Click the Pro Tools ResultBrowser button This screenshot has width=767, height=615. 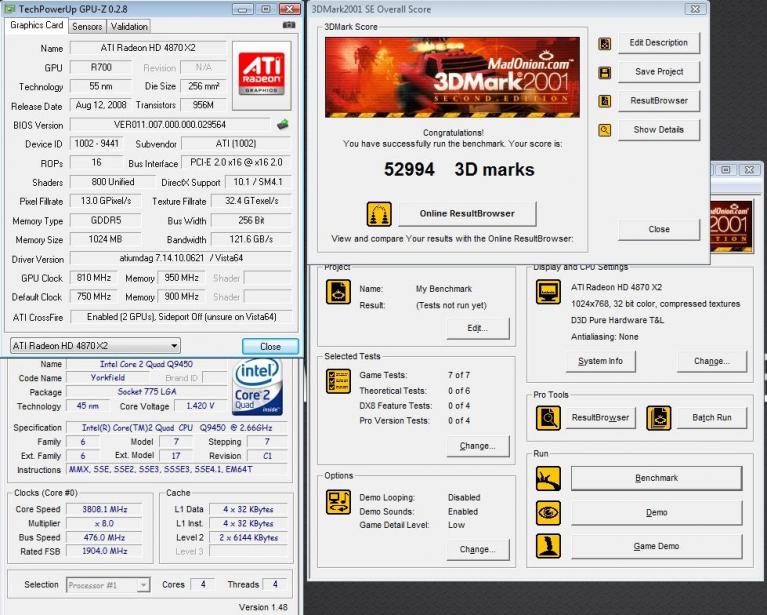coord(600,418)
